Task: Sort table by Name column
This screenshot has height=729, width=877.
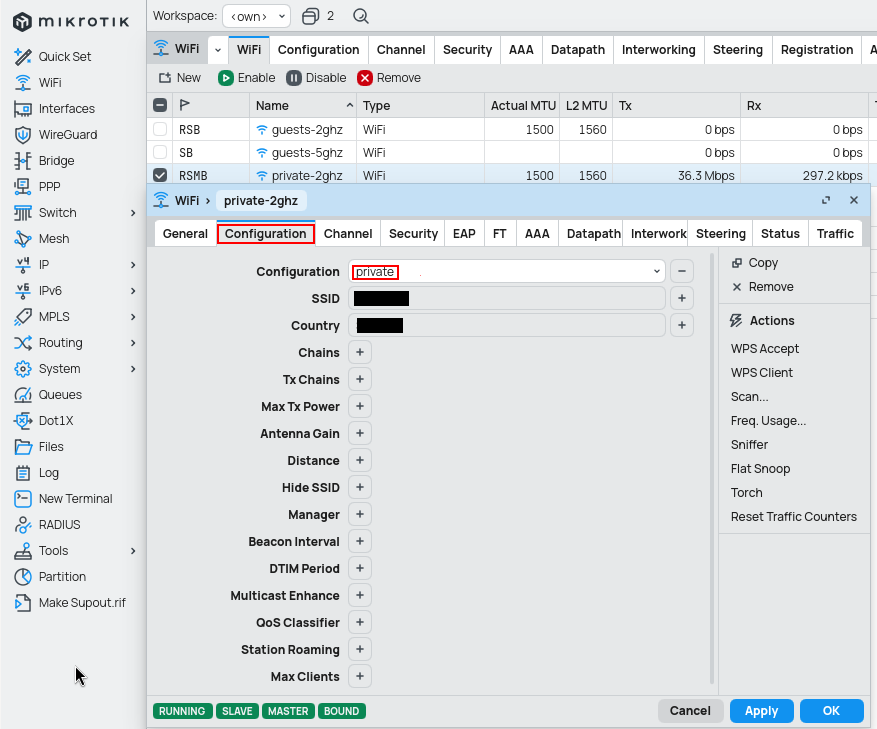Action: coord(304,105)
